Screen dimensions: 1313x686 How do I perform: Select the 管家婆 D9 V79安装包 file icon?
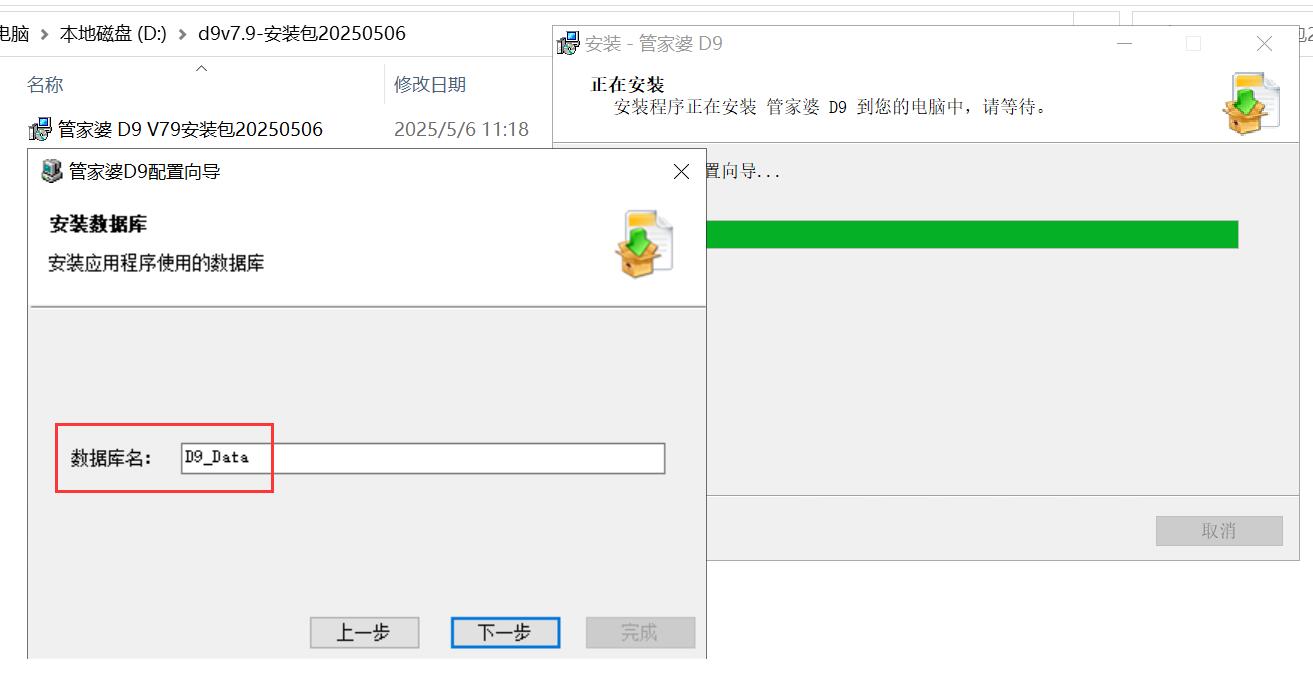40,129
